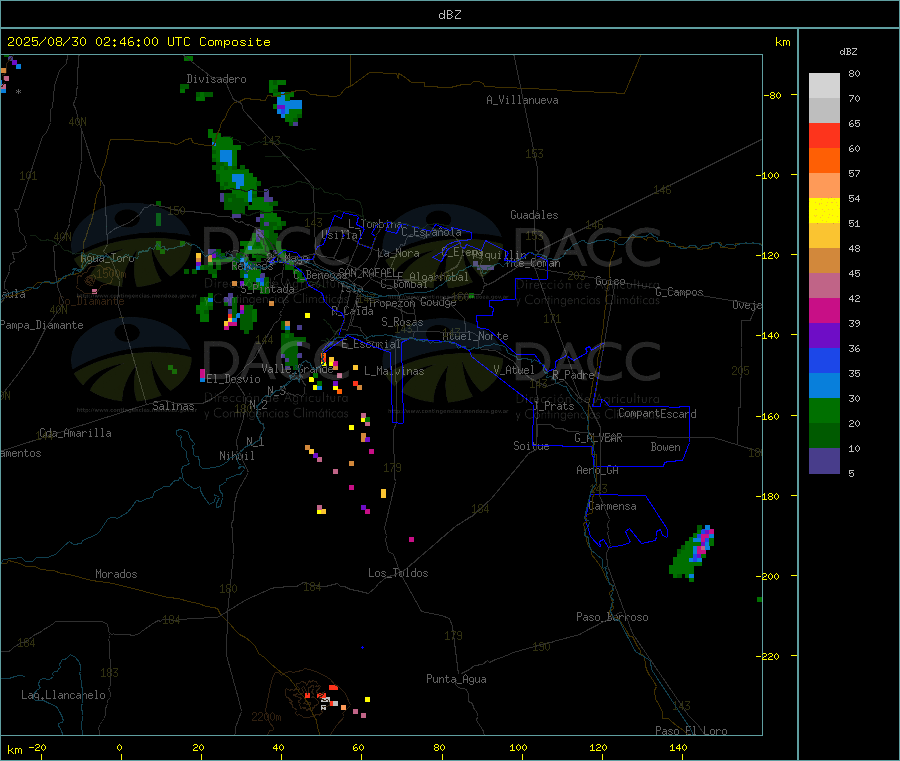Click the Divisadero map label
This screenshot has width=900, height=761.
pos(216,79)
